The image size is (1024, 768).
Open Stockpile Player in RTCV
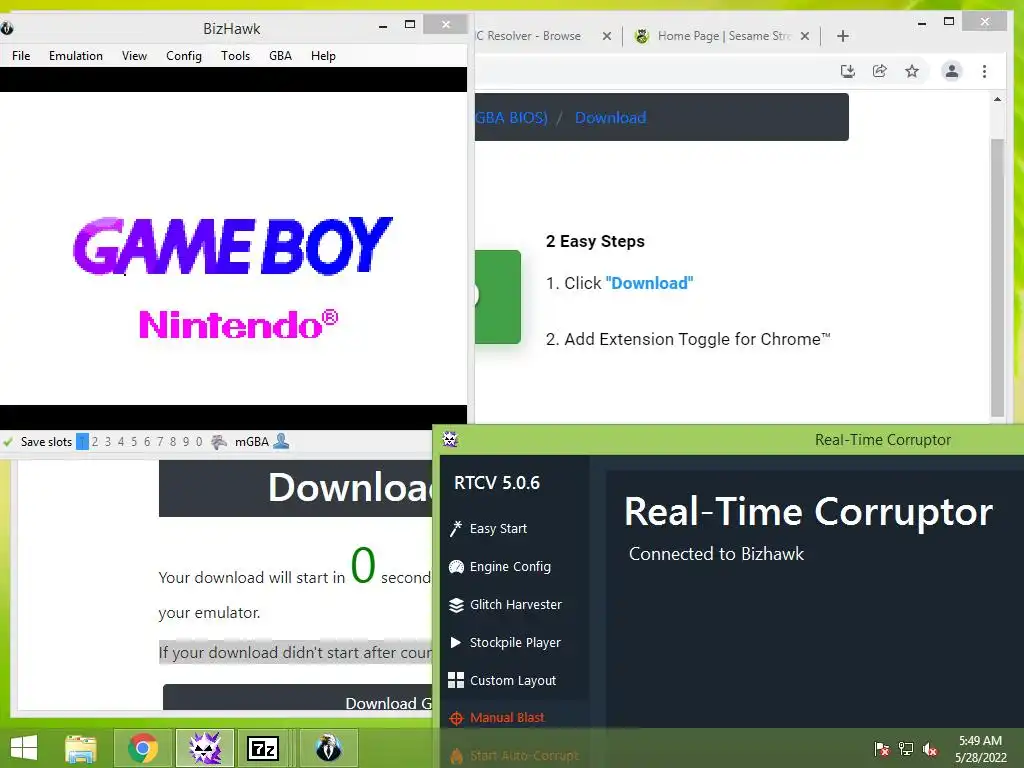(515, 643)
